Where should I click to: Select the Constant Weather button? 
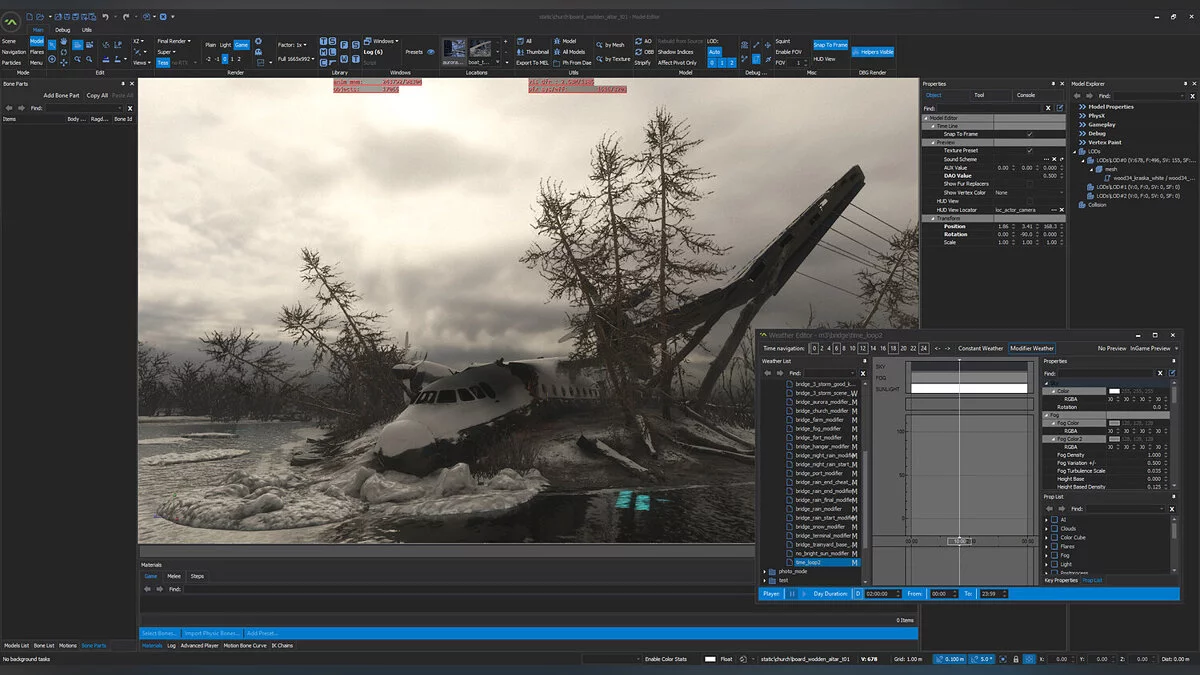click(980, 348)
